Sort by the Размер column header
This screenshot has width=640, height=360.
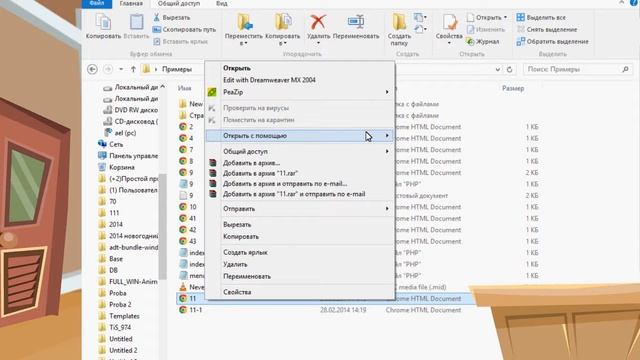[x=513, y=88]
